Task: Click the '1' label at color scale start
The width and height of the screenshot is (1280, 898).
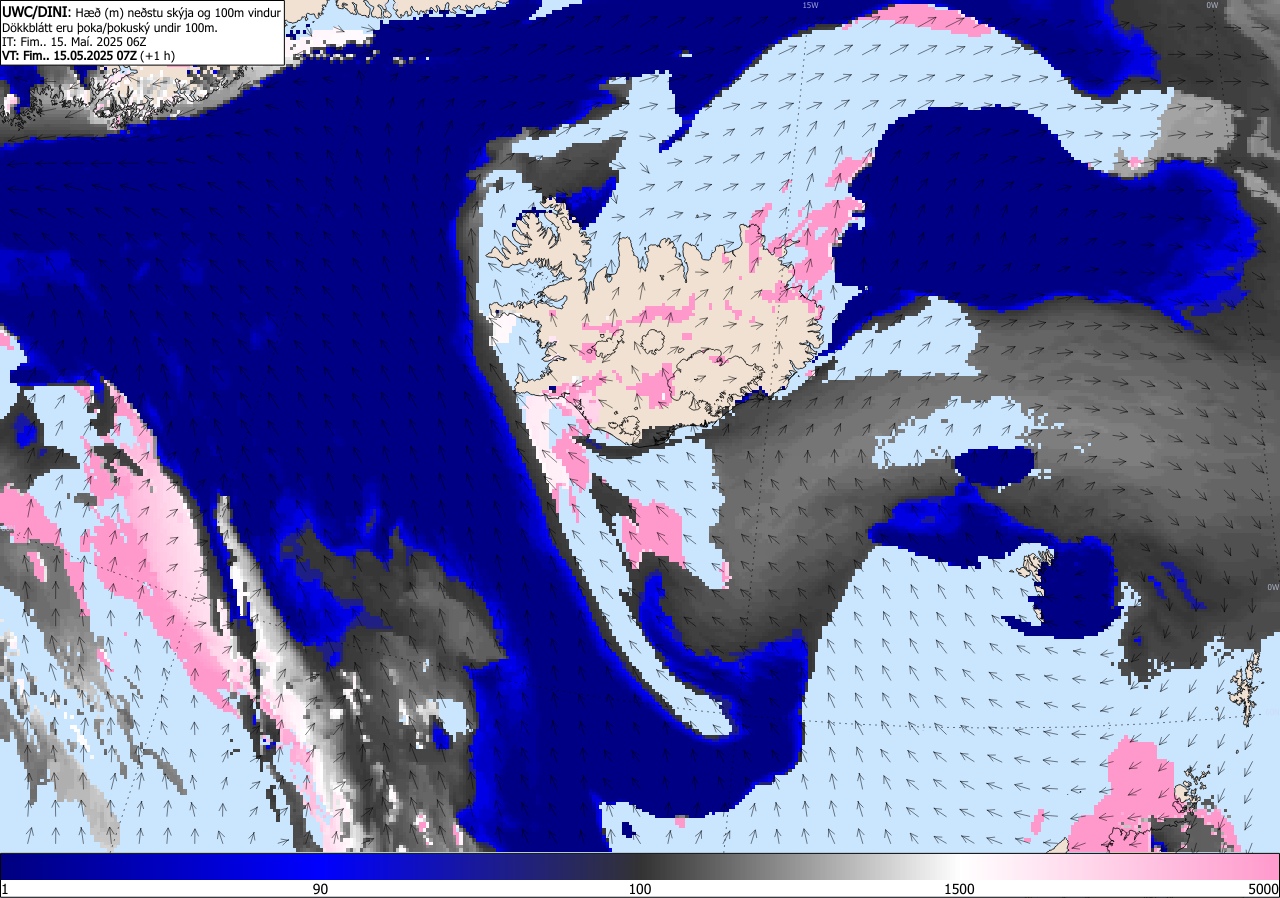Action: click(x=5, y=889)
